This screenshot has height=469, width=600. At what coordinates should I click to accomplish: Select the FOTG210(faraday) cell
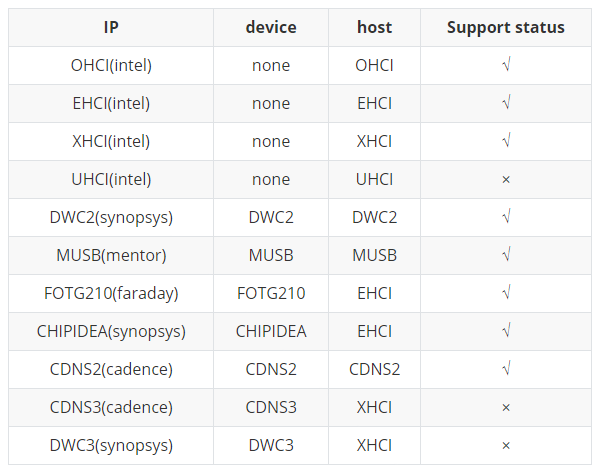(111, 293)
